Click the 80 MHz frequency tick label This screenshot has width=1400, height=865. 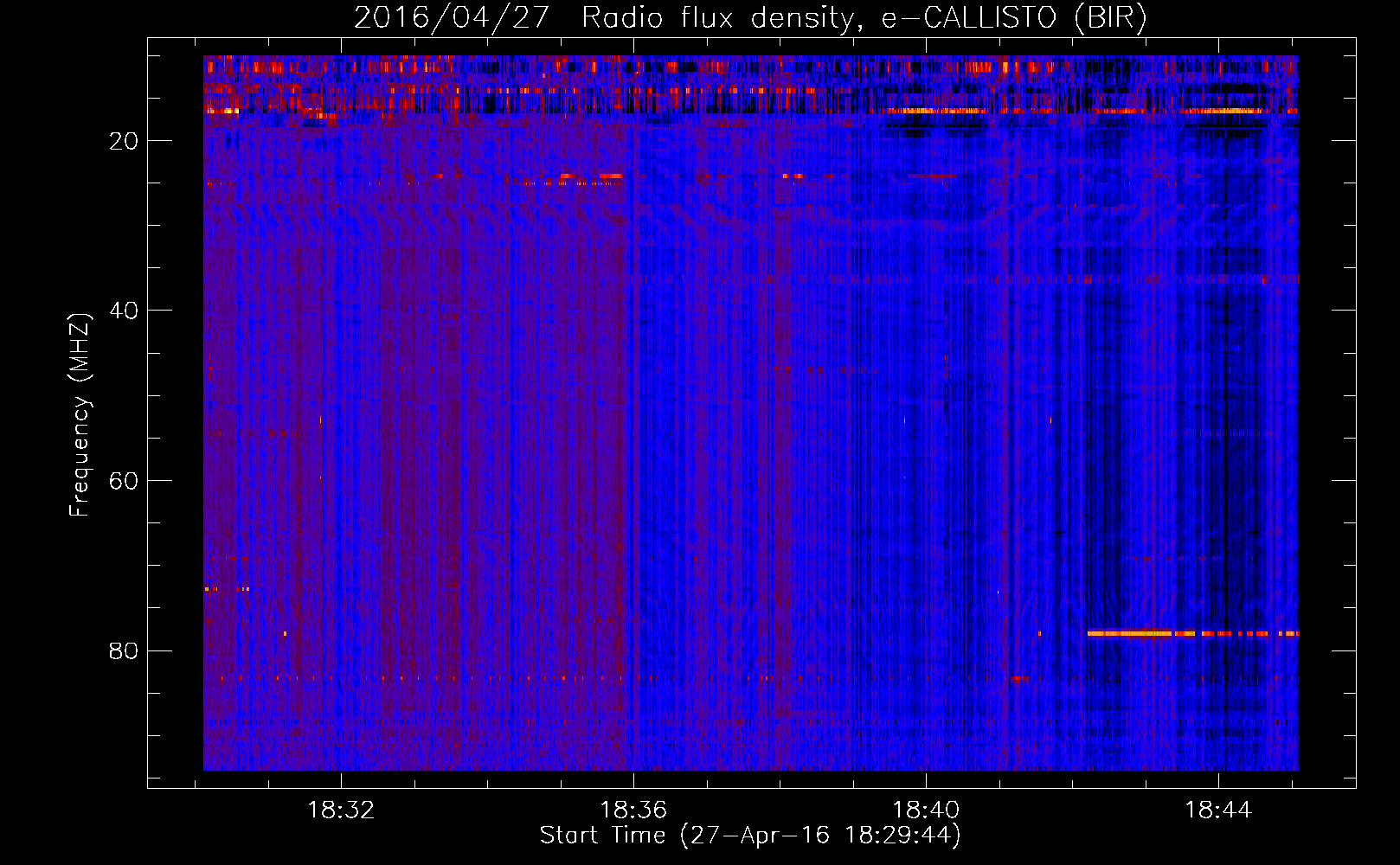pyautogui.click(x=124, y=650)
